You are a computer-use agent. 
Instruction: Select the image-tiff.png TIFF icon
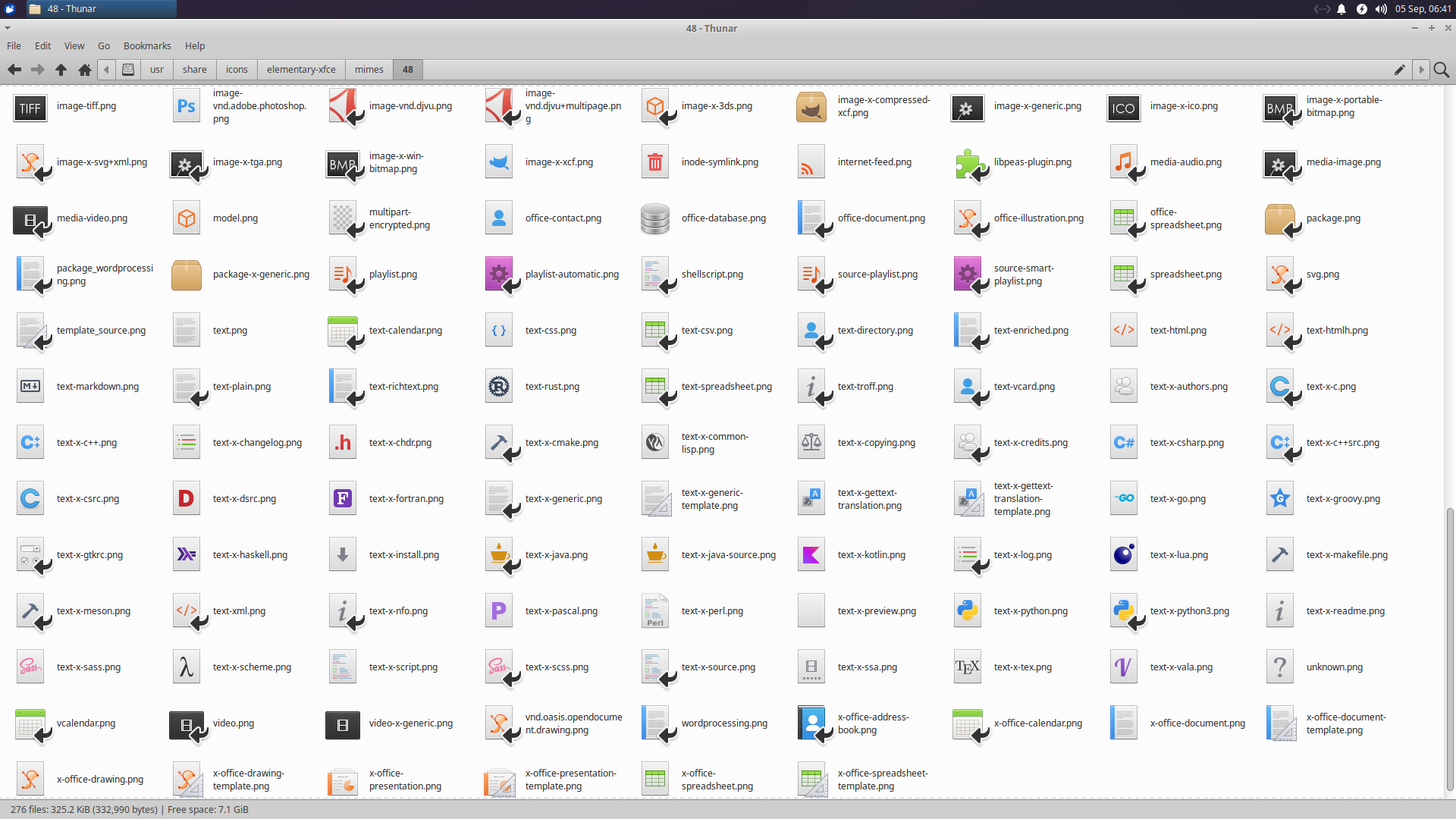30,108
